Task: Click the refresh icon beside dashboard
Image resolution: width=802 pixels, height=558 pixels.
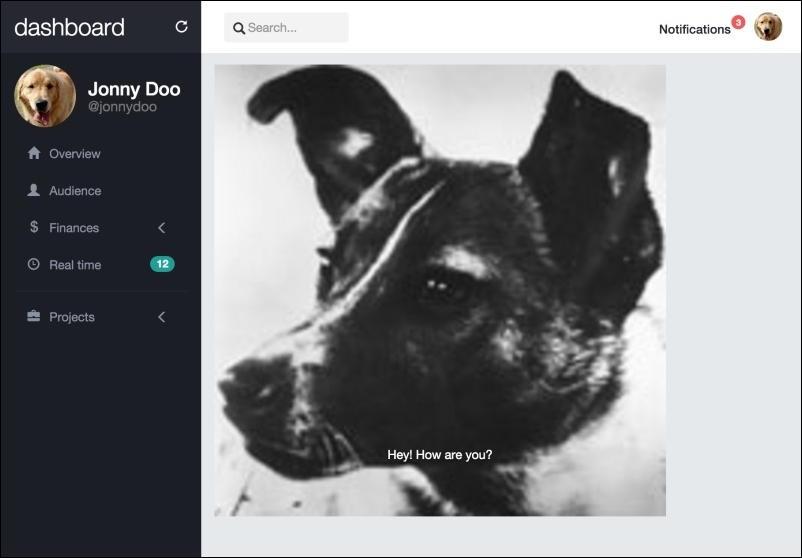Action: pyautogui.click(x=181, y=27)
